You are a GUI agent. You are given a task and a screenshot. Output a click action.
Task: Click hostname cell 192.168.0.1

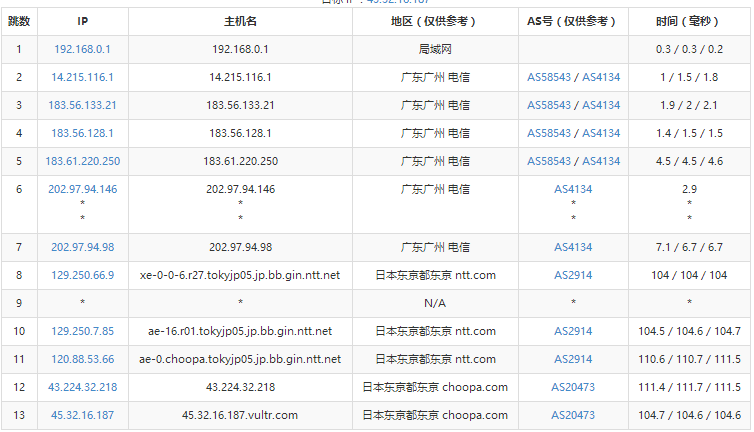click(240, 49)
